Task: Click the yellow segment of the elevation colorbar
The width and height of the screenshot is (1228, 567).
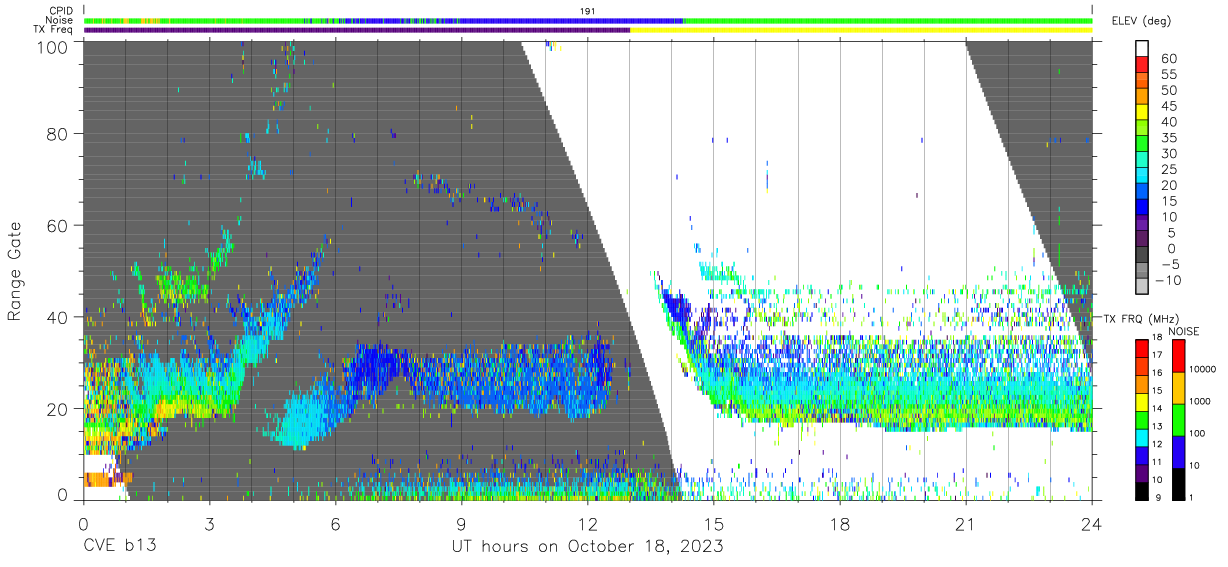Action: point(1143,113)
